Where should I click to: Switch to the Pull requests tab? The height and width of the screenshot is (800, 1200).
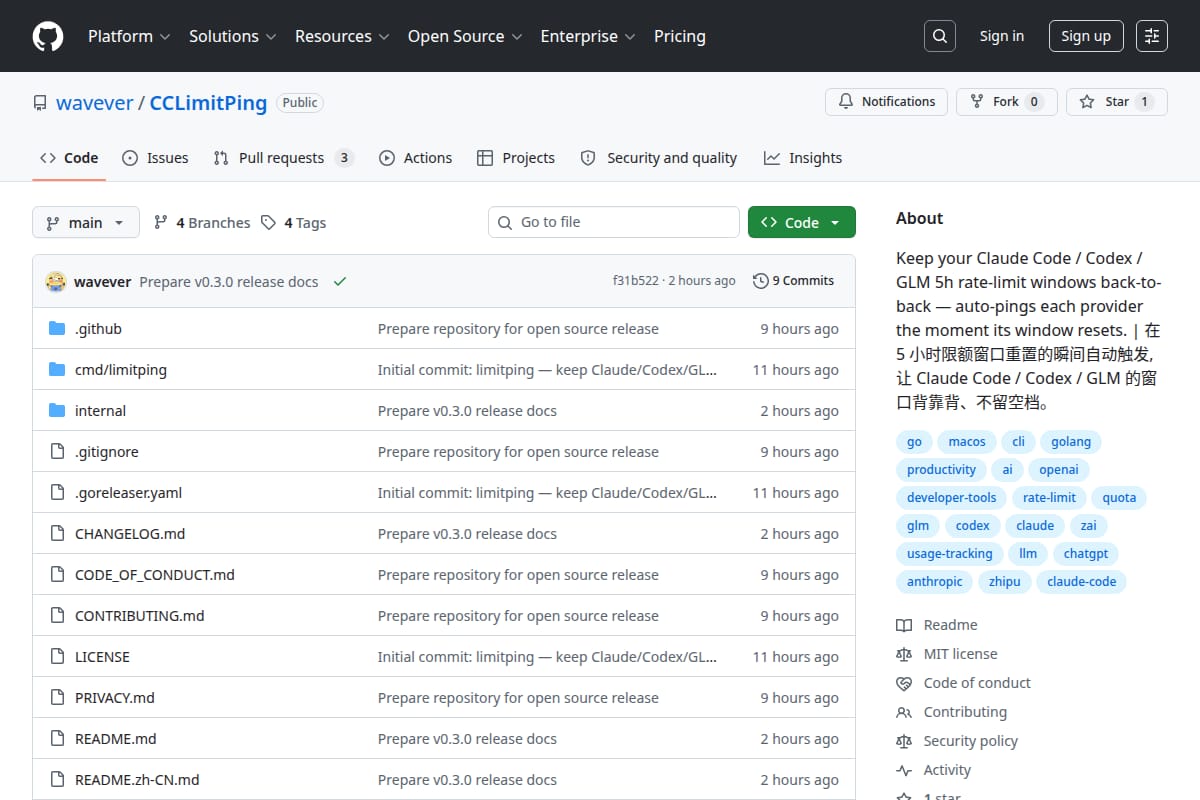(x=283, y=158)
